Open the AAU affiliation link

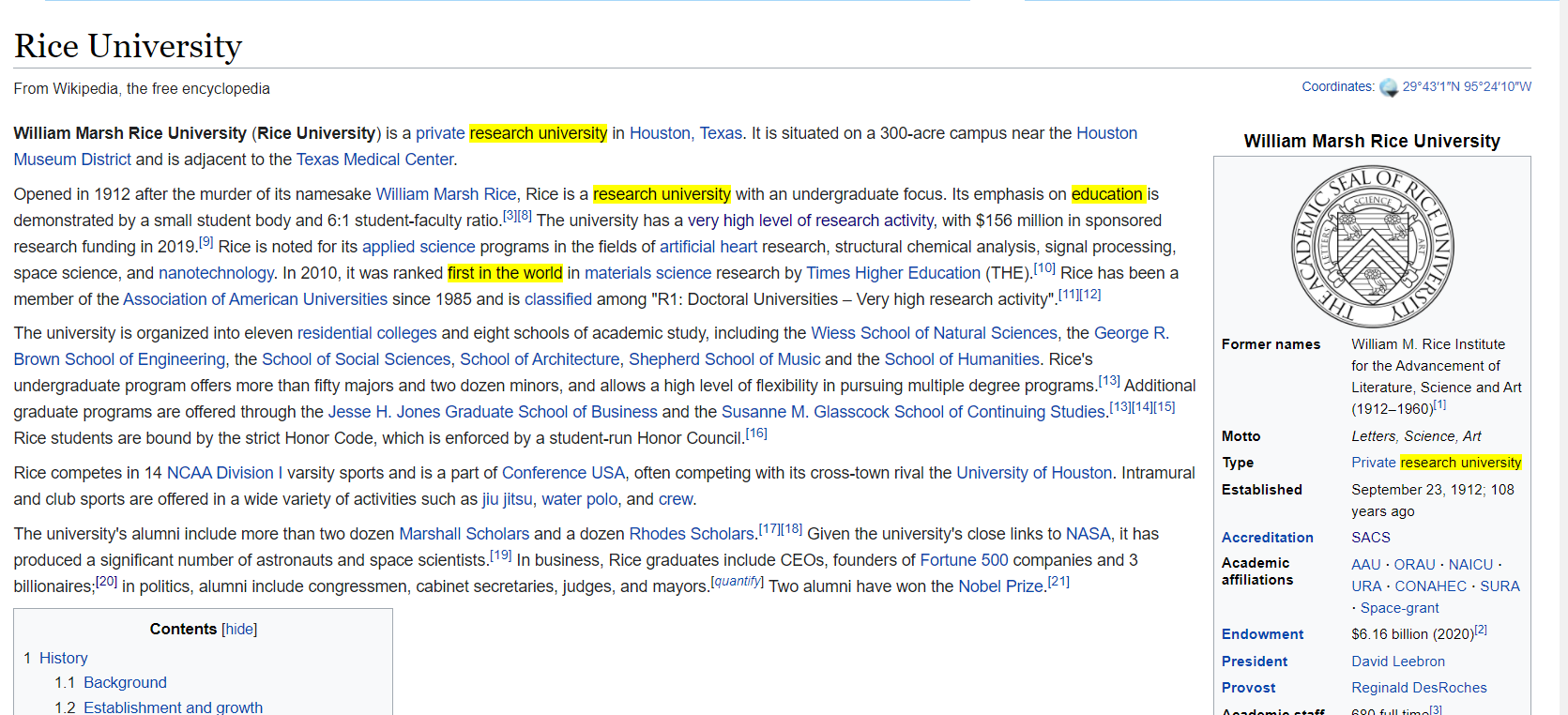click(x=1366, y=565)
